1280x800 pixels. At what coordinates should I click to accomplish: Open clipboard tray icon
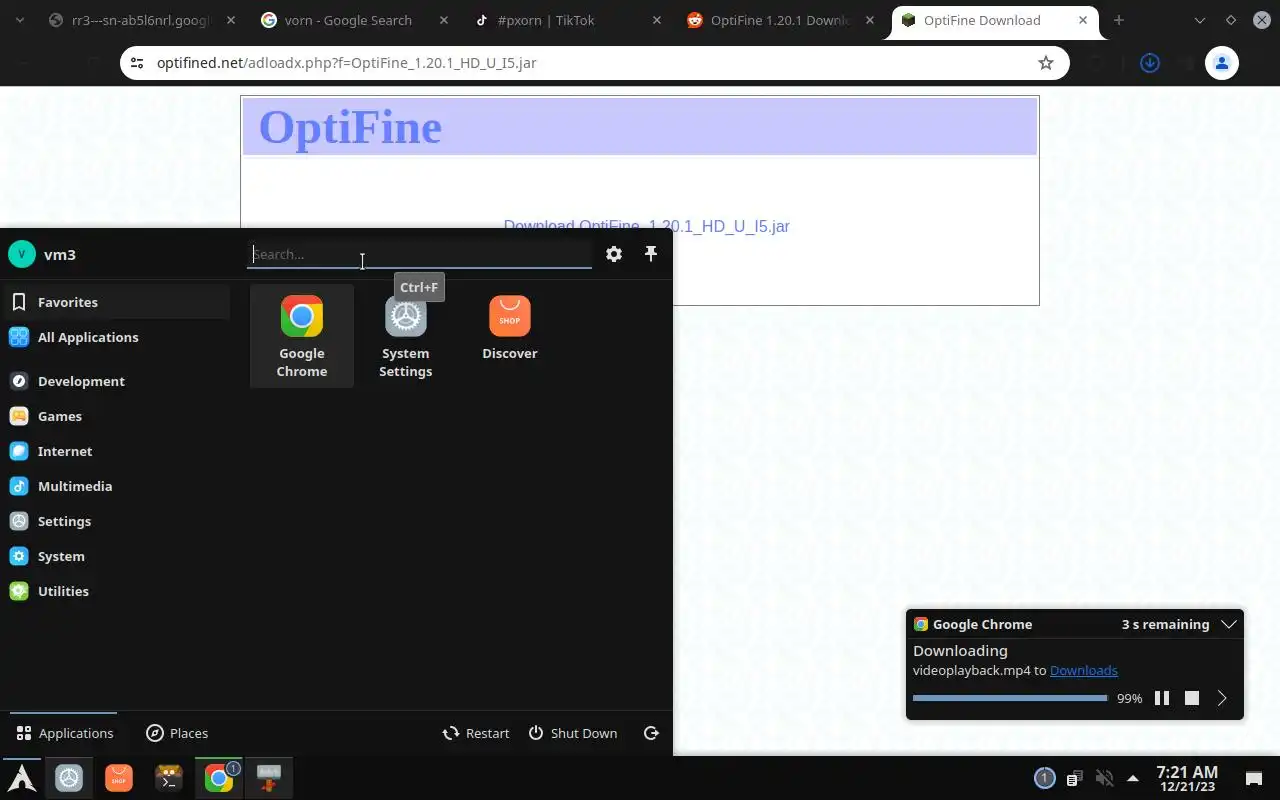point(1074,778)
